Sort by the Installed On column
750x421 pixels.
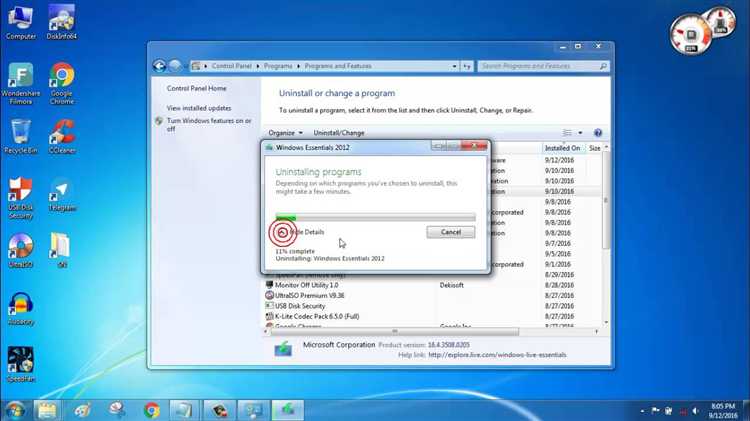(x=562, y=148)
